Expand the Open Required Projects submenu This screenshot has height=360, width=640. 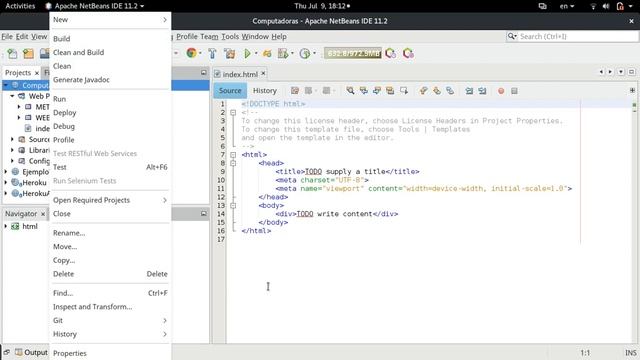(110, 200)
